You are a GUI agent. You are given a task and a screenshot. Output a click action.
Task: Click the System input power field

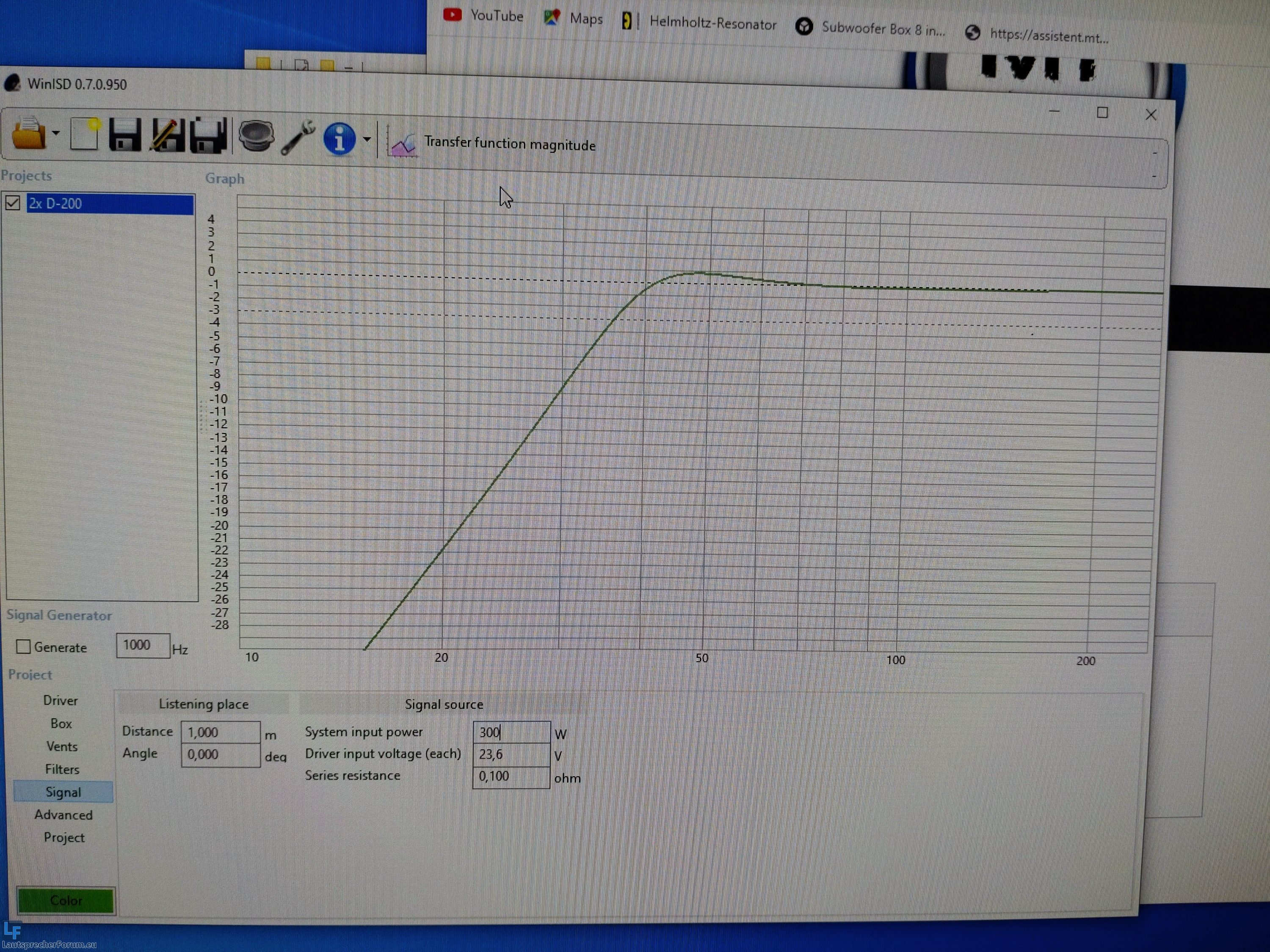click(x=511, y=732)
